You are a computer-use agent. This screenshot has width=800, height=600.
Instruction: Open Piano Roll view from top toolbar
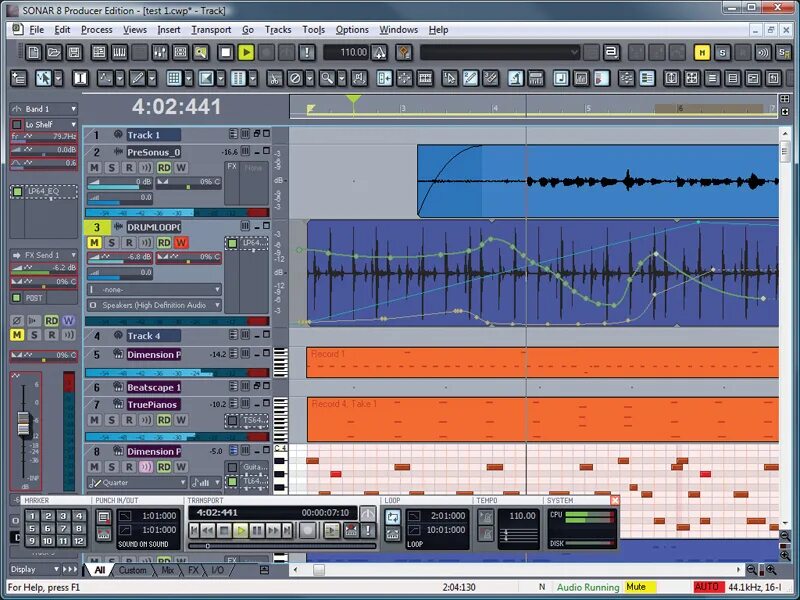tap(119, 52)
